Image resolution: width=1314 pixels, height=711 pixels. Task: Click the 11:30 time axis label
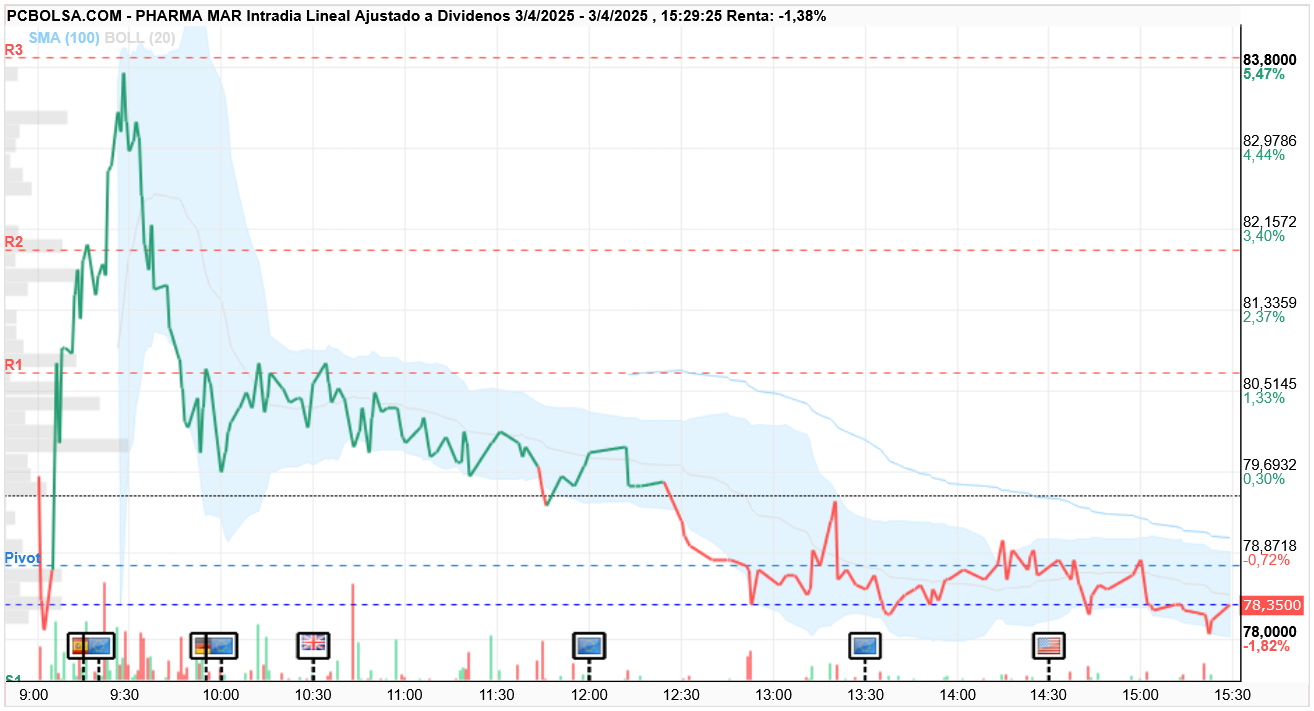(497, 694)
